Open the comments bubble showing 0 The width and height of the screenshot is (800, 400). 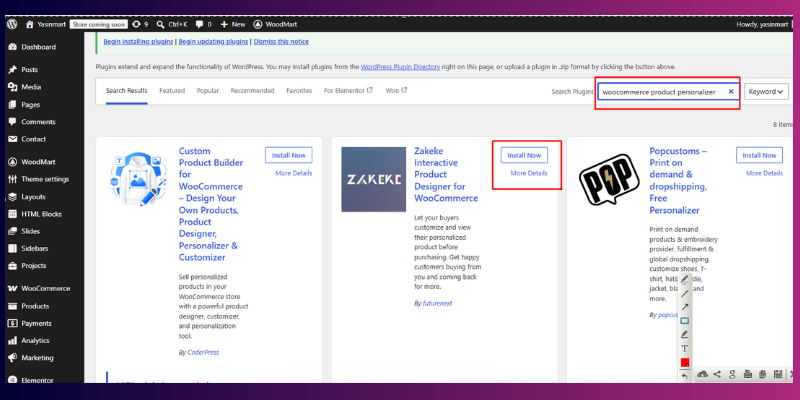pyautogui.click(x=203, y=24)
